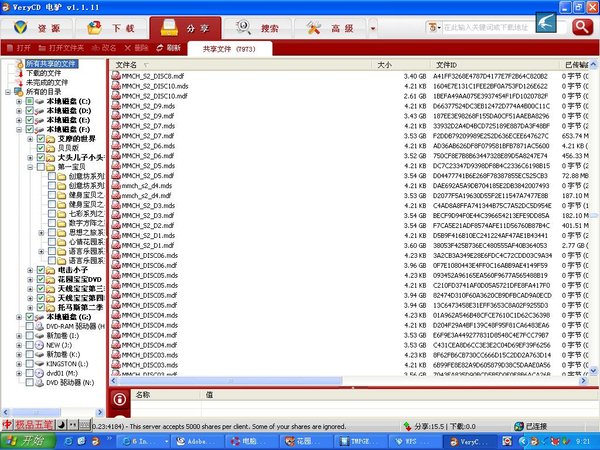
Task: Open the 搜索 (Search) magnifier section icon
Action: tap(243, 28)
